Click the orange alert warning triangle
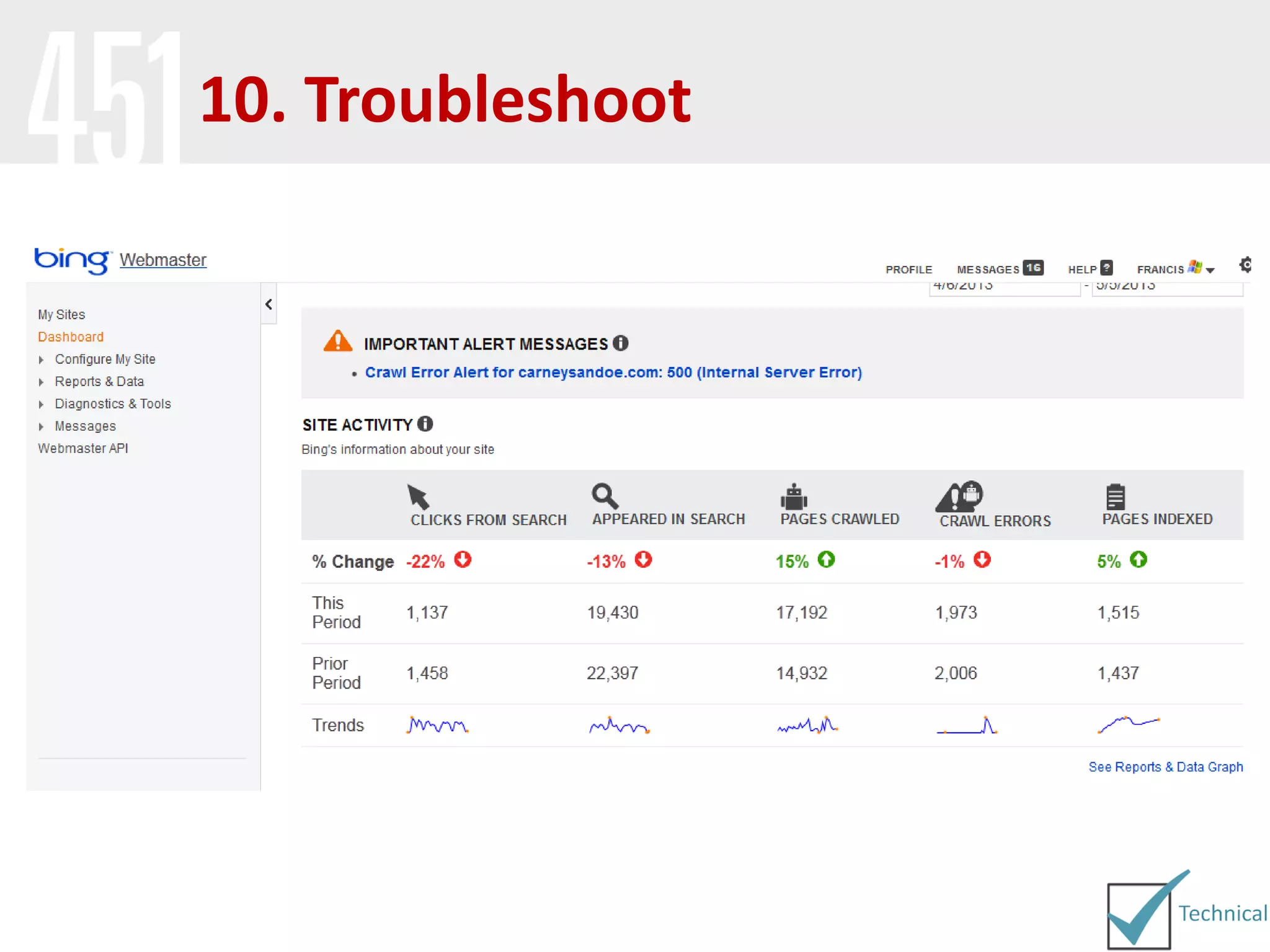The height and width of the screenshot is (952, 1270). 338,341
